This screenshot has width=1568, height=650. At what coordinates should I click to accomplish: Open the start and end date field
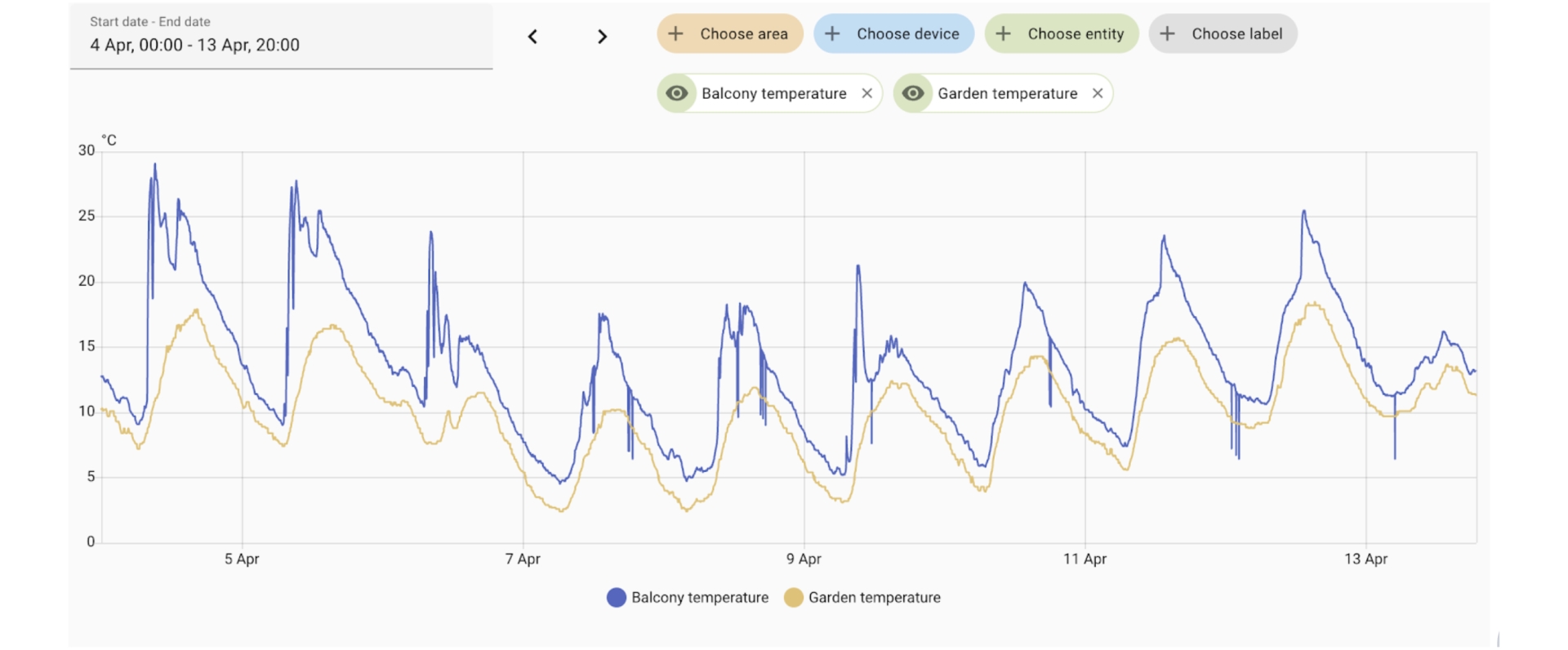(x=280, y=36)
